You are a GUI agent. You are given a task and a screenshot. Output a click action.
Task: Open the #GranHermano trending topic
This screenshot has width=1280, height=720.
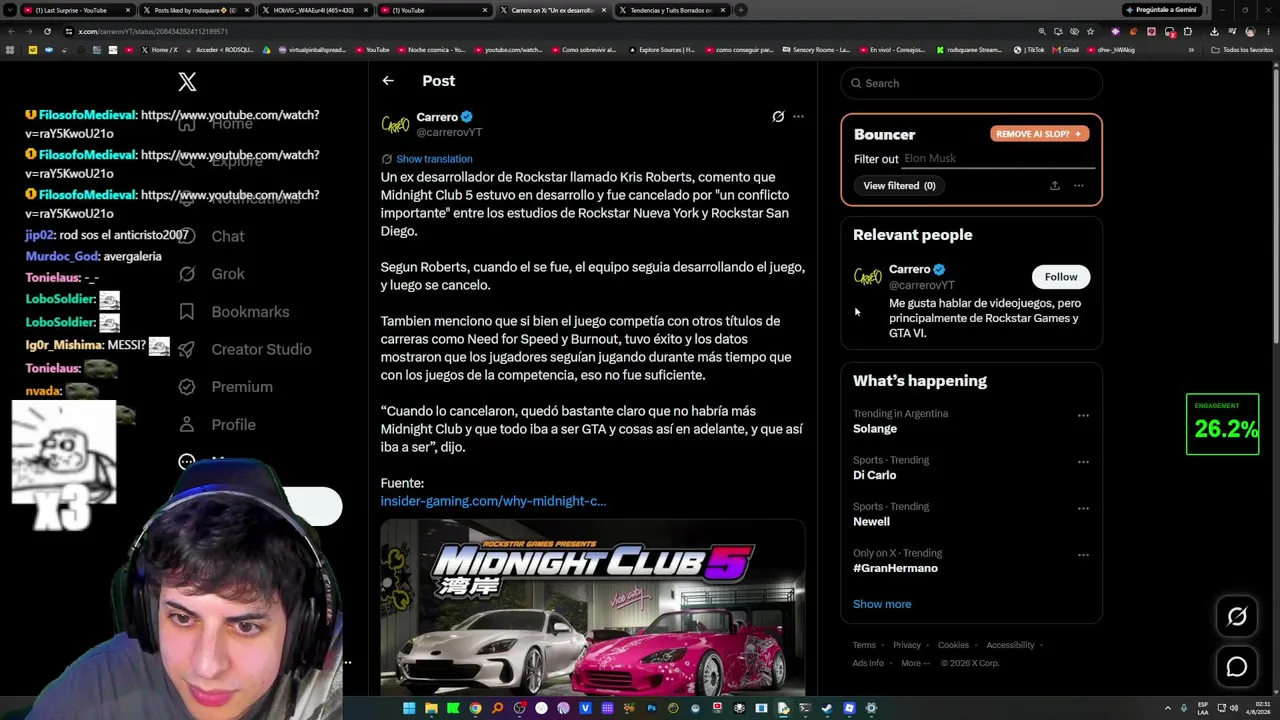(895, 568)
